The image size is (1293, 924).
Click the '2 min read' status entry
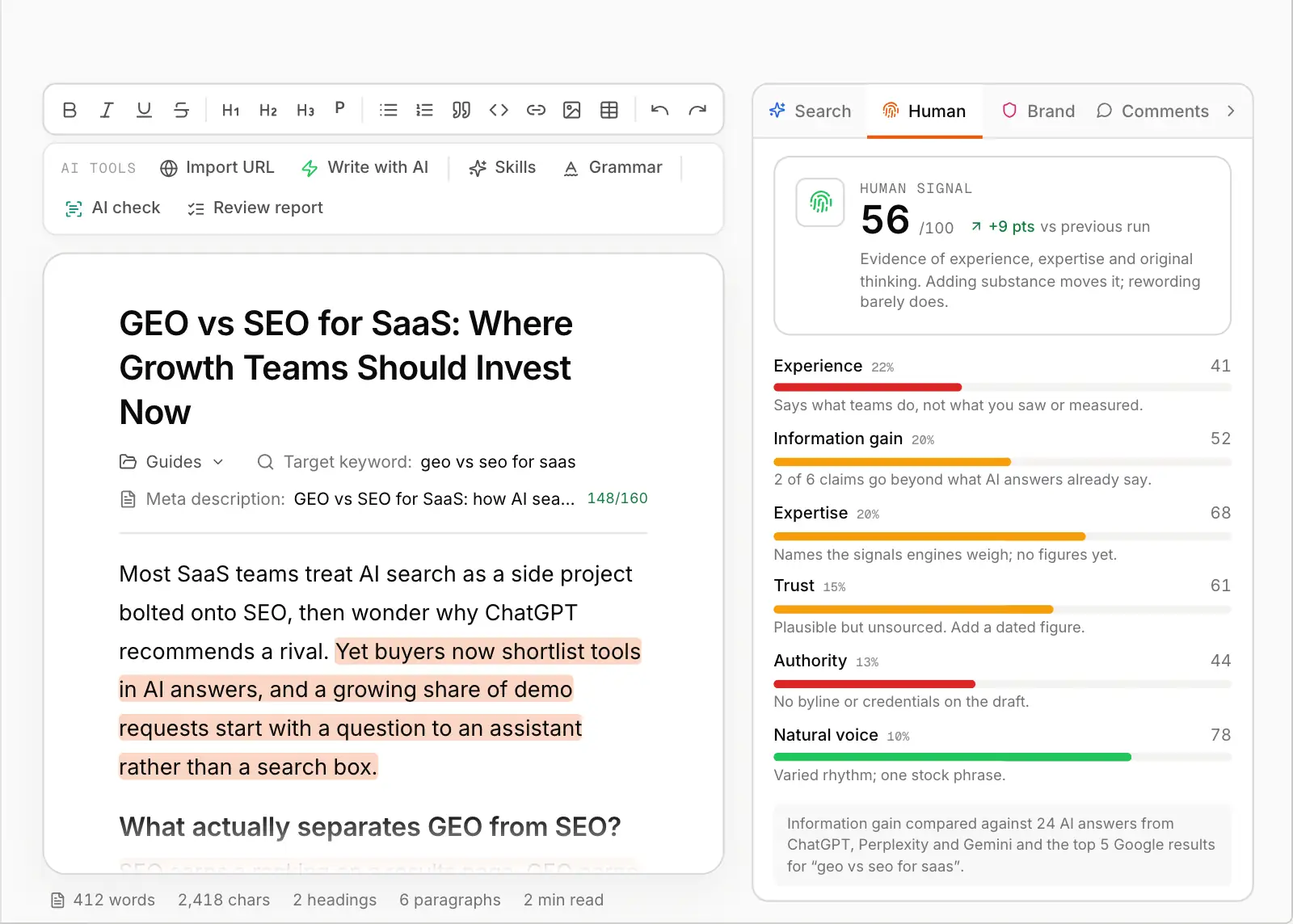pyautogui.click(x=563, y=900)
